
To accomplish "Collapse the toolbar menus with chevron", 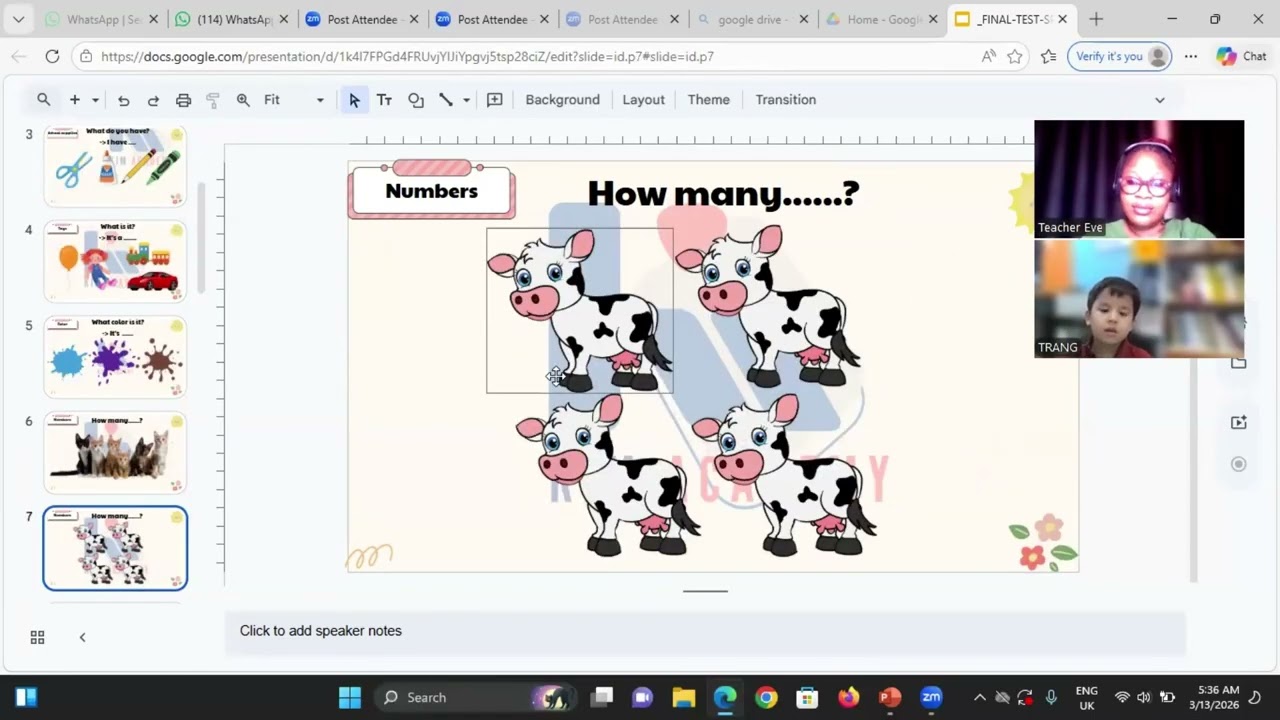I will [x=1160, y=100].
